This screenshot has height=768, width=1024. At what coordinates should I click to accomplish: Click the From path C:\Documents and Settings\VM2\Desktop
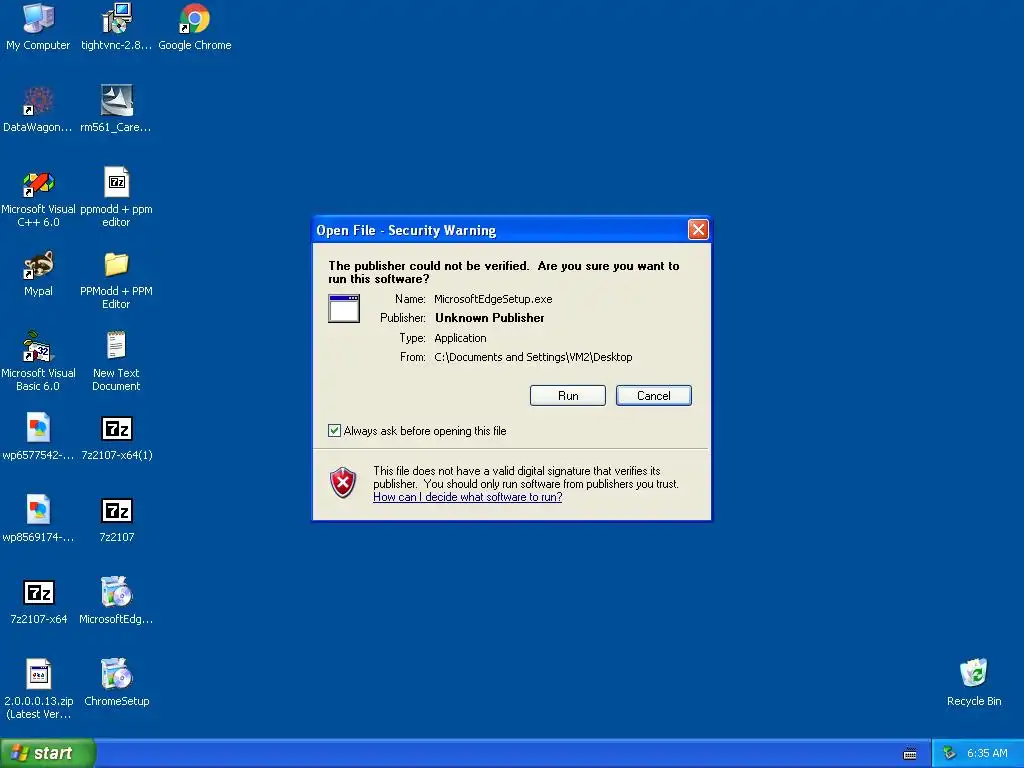533,357
